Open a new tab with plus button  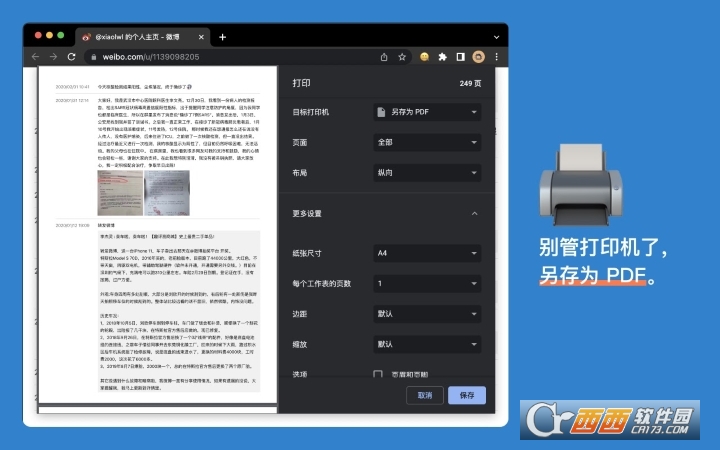point(222,37)
